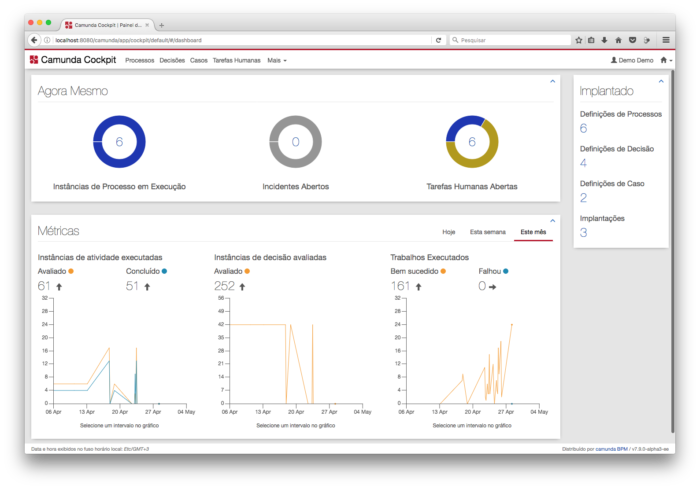This screenshot has height=489, width=700.
Task: Go to Tarefas Humanas page
Action: (237, 60)
